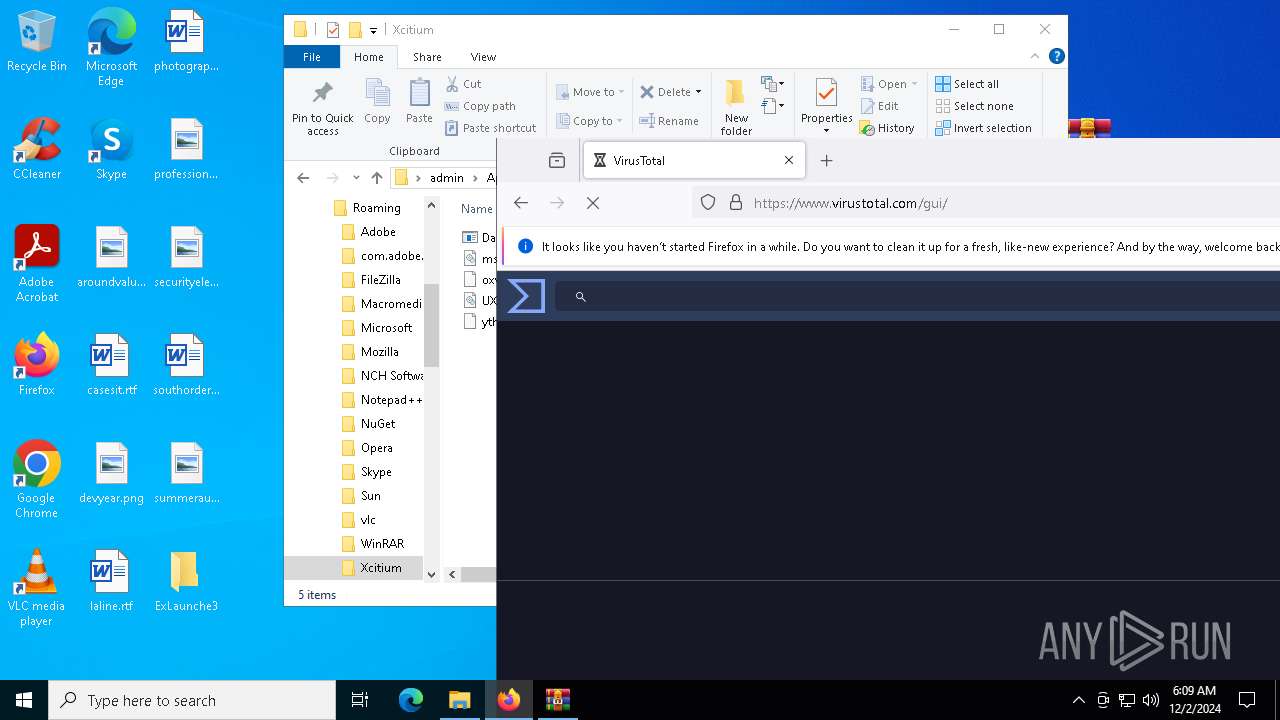Click Explorer Help question mark icon
The image size is (1280, 720).
point(1056,57)
